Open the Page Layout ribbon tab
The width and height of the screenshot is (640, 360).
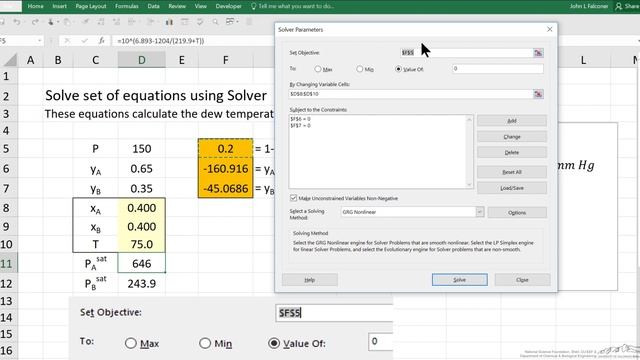(91, 6)
